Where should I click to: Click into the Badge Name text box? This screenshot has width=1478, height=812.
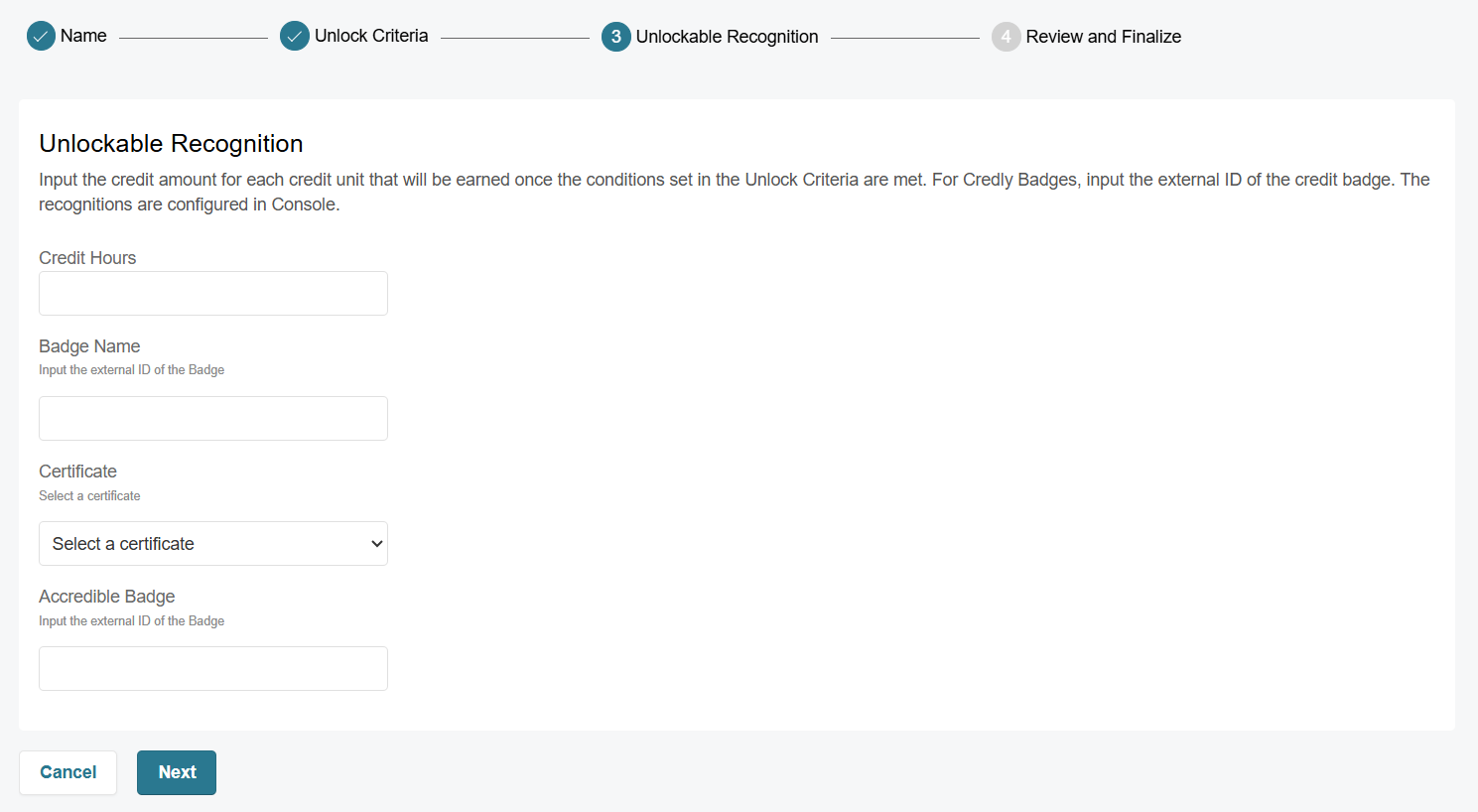coord(213,419)
